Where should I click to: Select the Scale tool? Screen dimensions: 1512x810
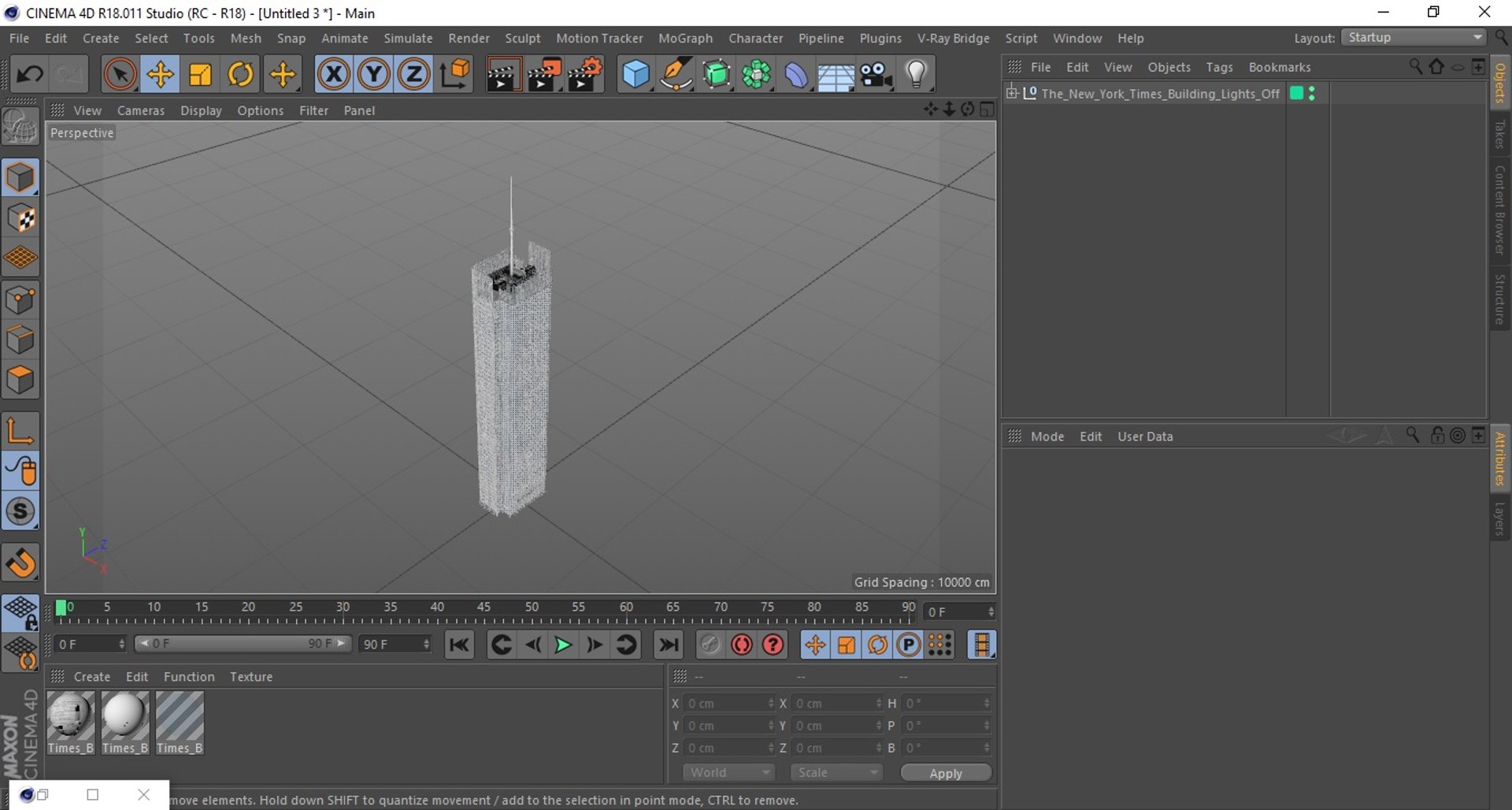(x=201, y=75)
